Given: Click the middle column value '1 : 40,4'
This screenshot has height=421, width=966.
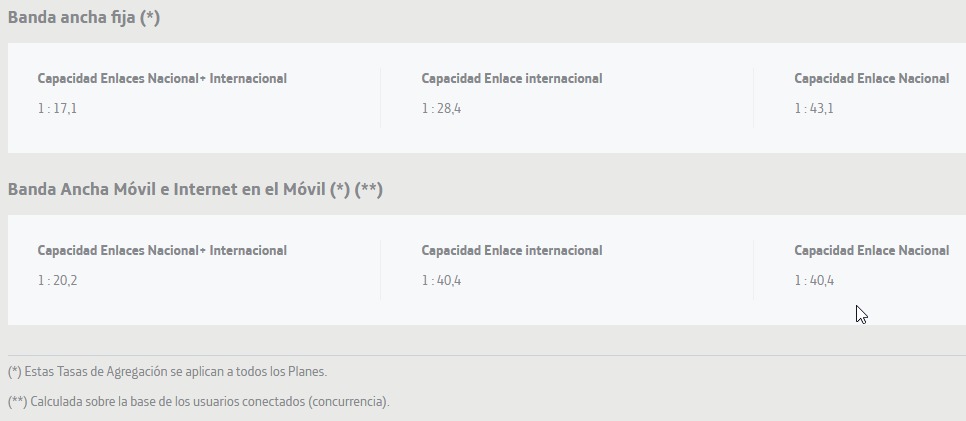Looking at the screenshot, I should click(441, 281).
